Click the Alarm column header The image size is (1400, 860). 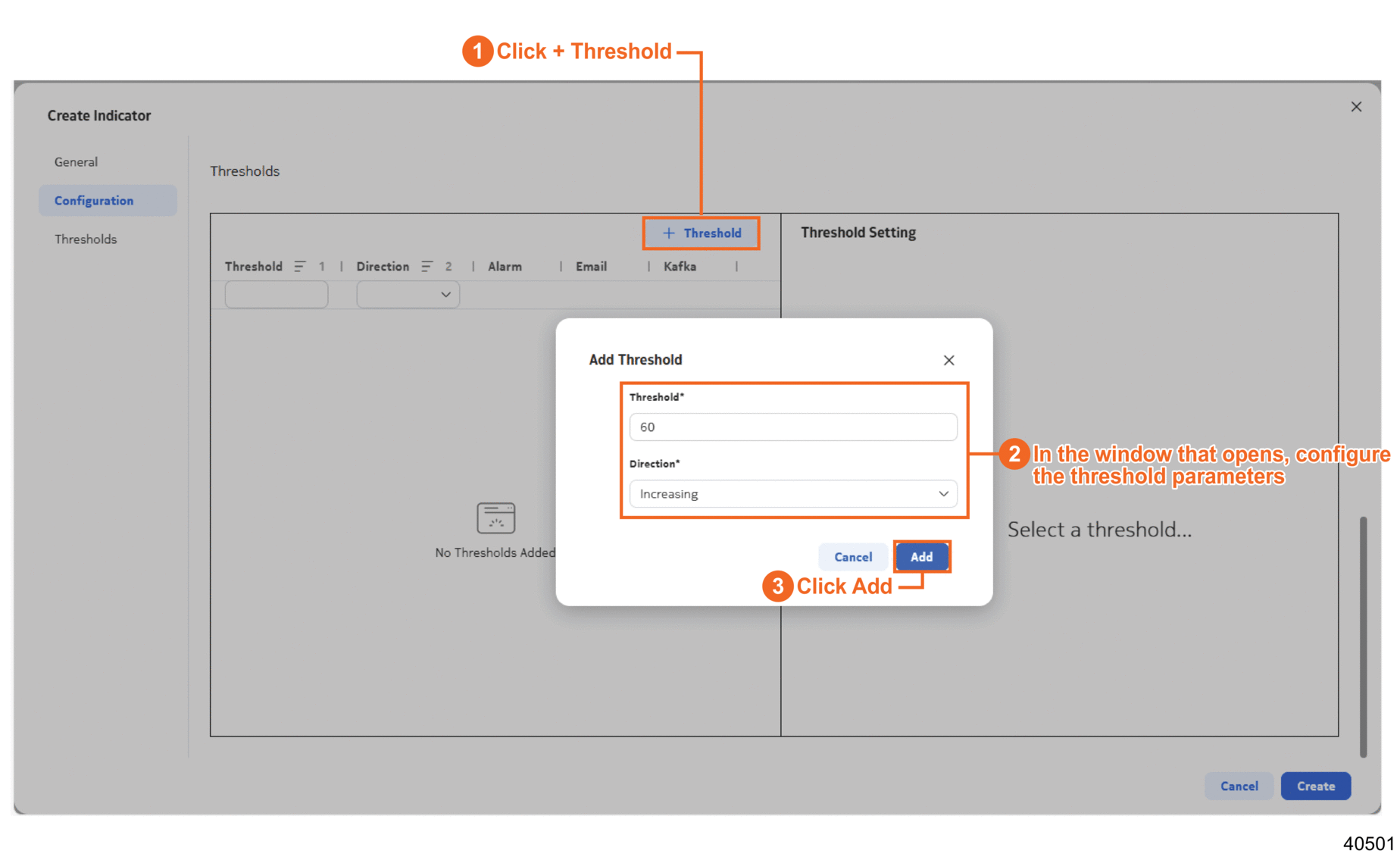(505, 267)
